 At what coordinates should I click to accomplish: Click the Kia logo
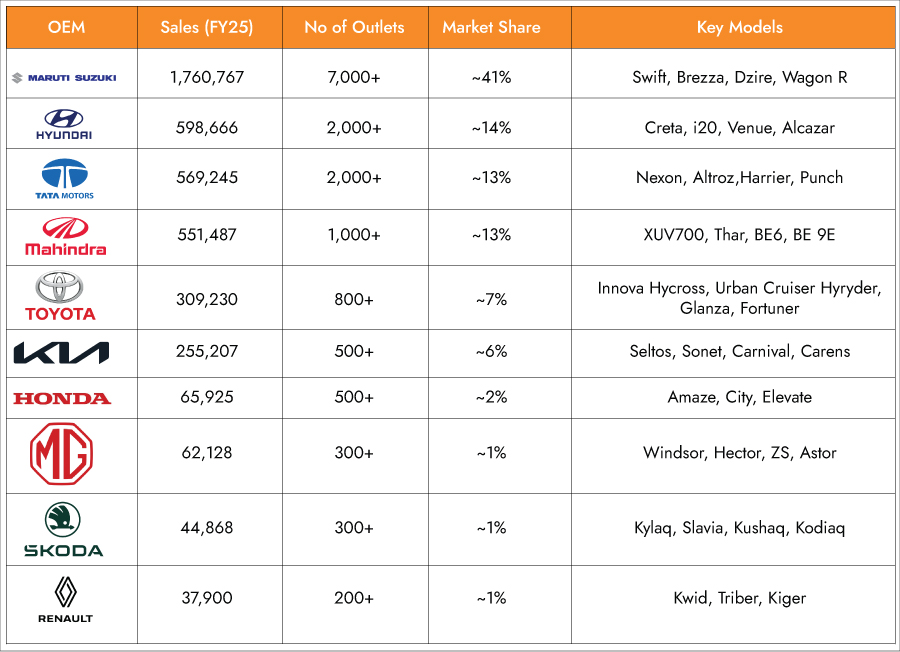click(61, 352)
